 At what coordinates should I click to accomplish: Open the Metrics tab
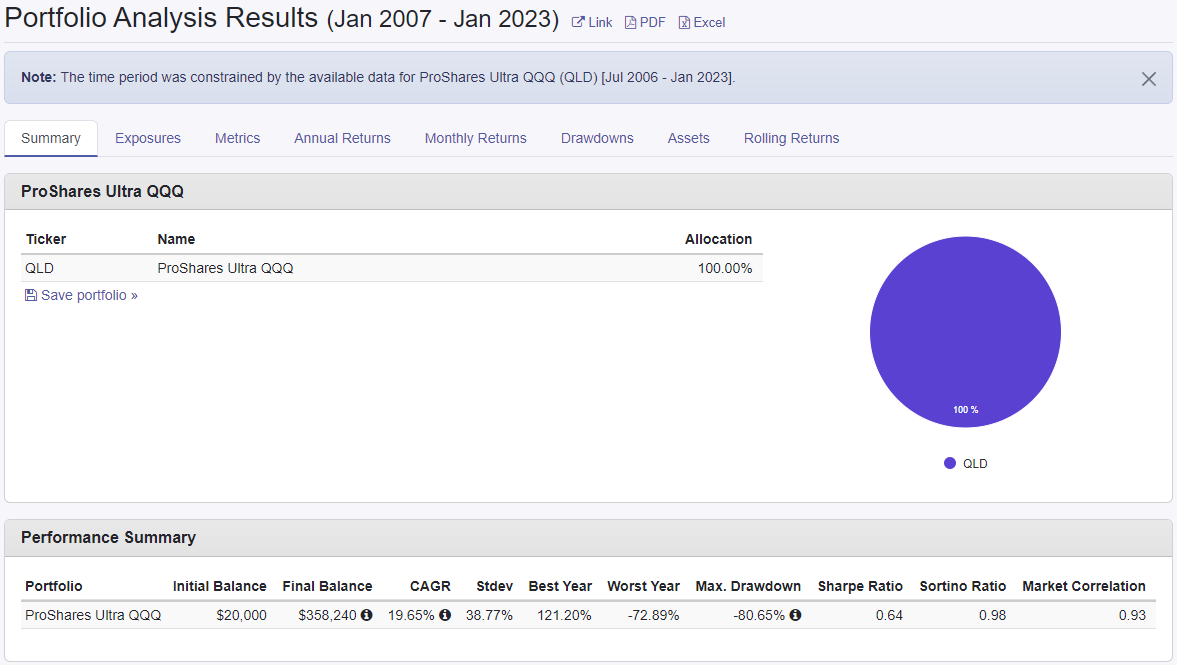237,138
